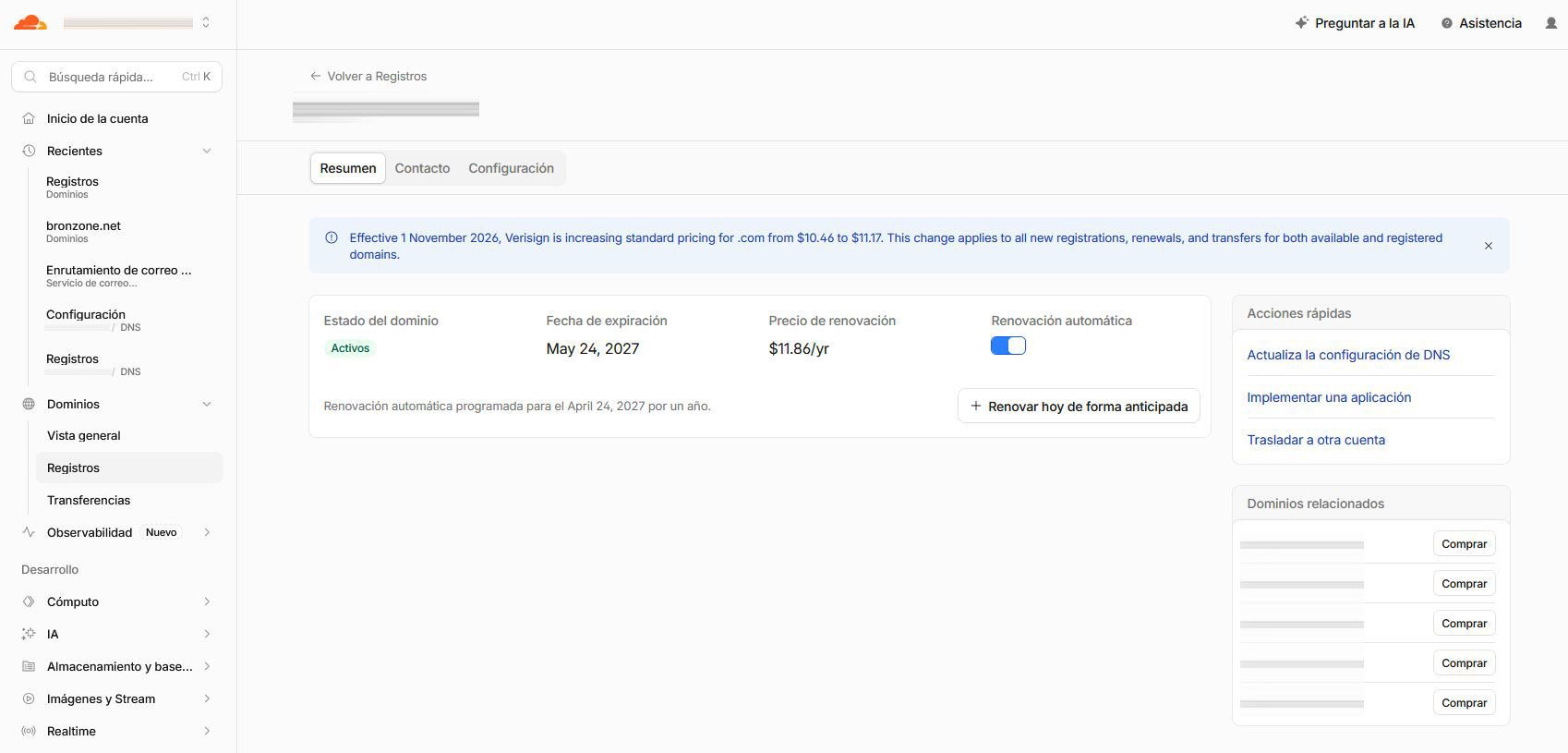The image size is (1568, 753).
Task: Click the info icon in pricing banner
Action: [332, 237]
